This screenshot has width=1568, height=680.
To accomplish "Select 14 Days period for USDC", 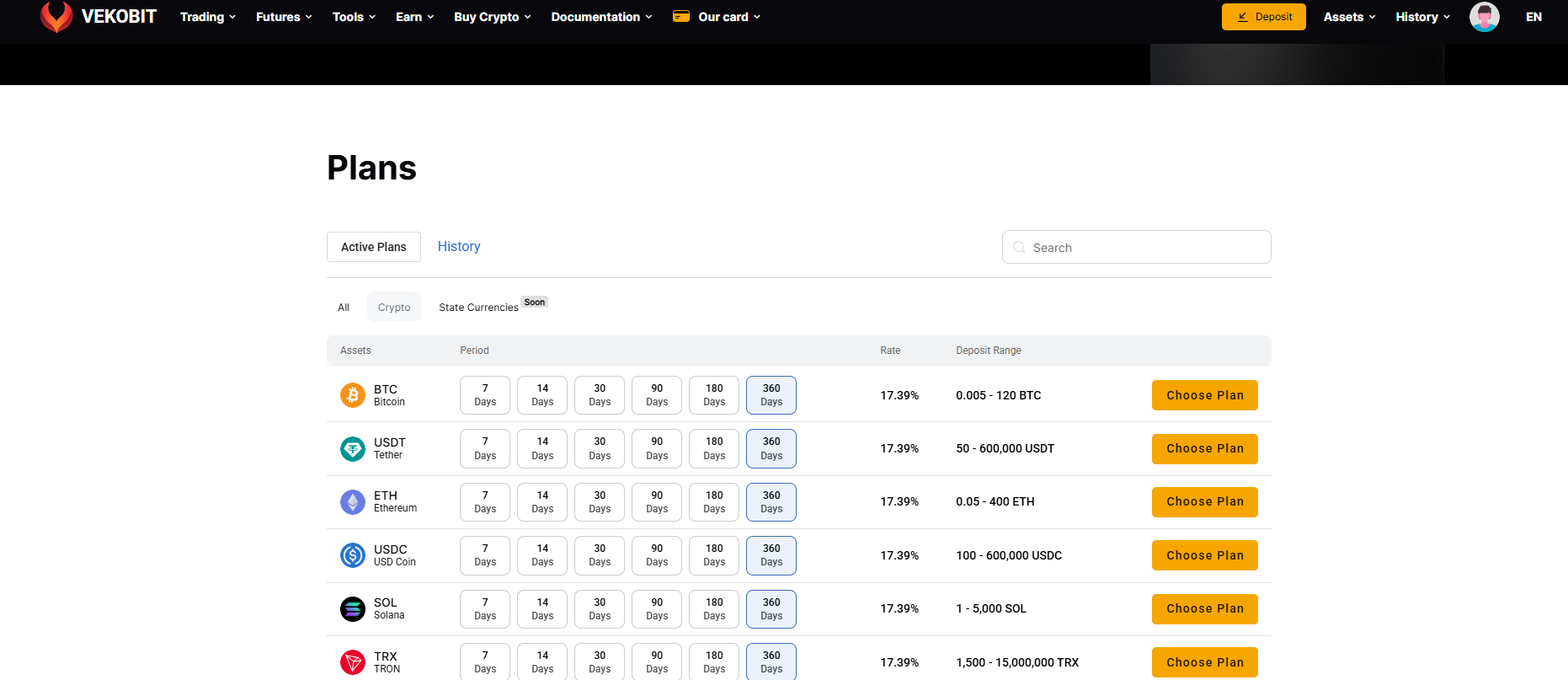I will (x=542, y=555).
